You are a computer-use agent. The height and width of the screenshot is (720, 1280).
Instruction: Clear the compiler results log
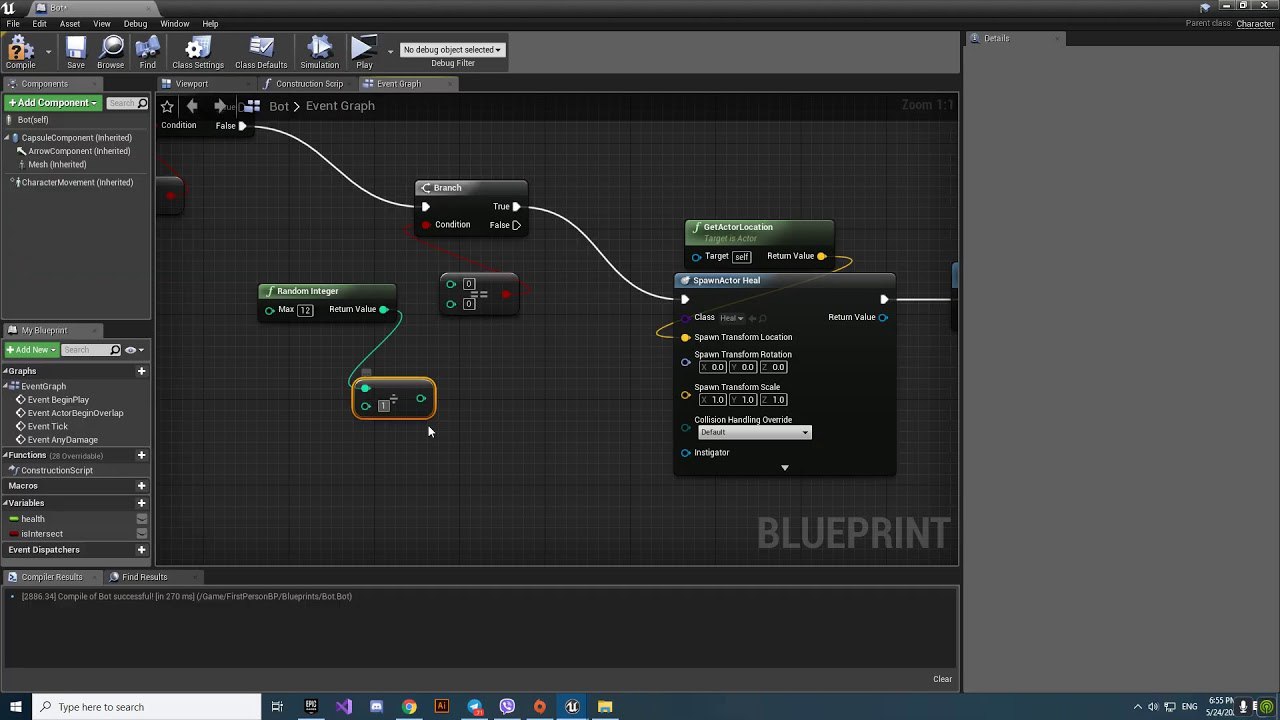943,679
